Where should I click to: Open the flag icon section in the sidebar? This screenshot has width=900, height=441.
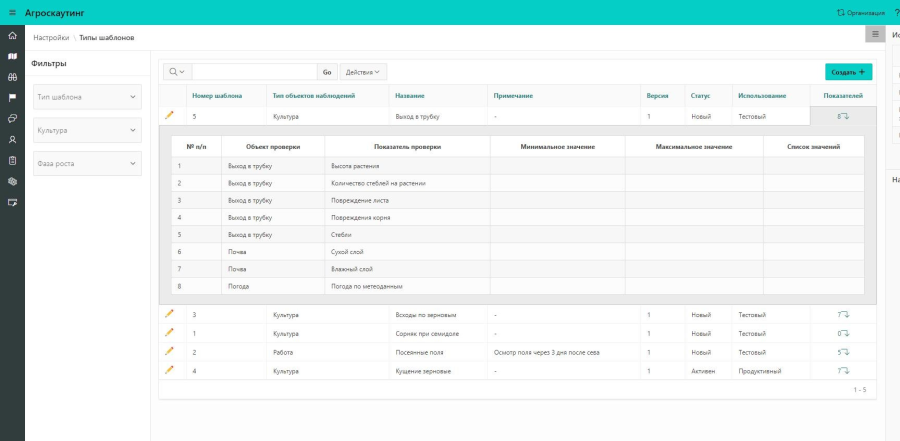(x=12, y=98)
